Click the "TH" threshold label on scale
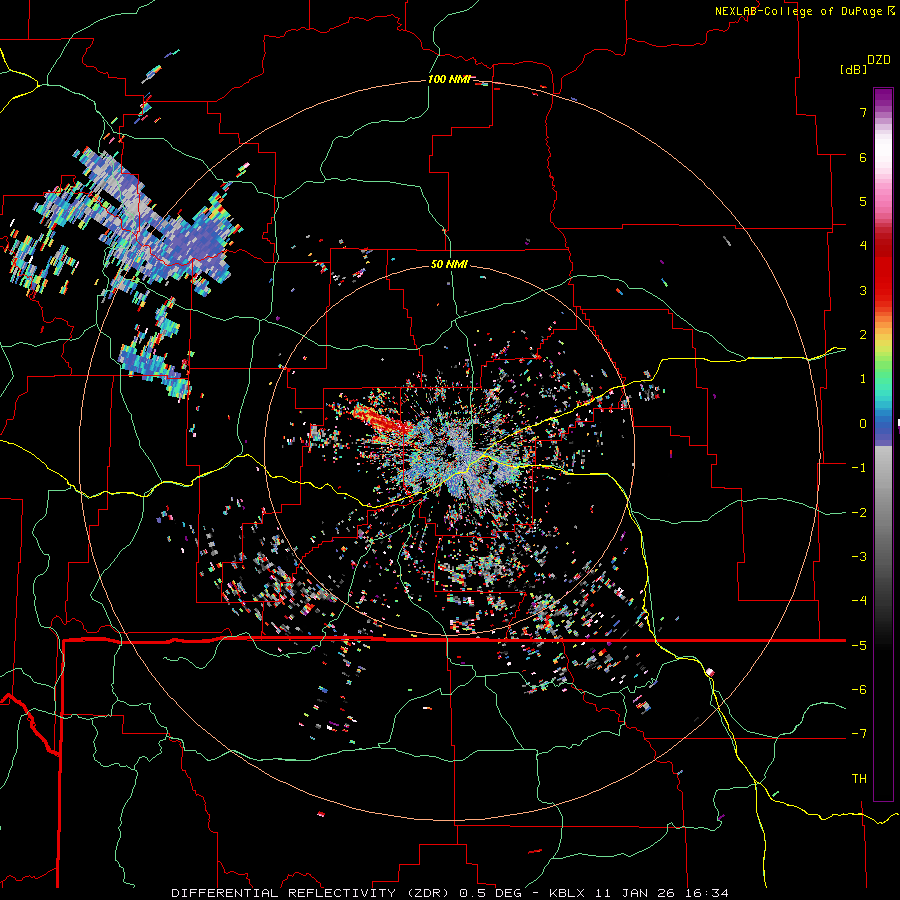Screen dimensions: 900x900 pyautogui.click(x=859, y=779)
